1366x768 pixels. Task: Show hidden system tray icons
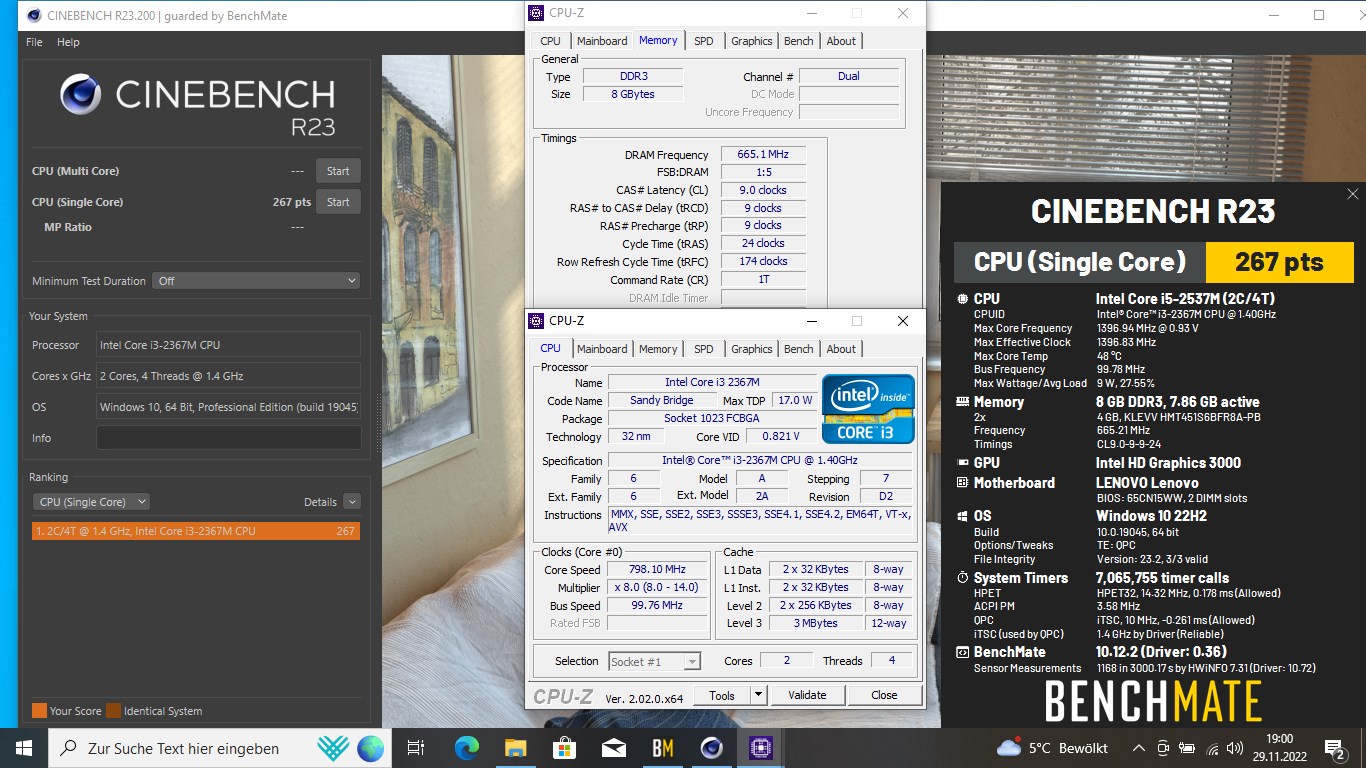pos(1138,748)
